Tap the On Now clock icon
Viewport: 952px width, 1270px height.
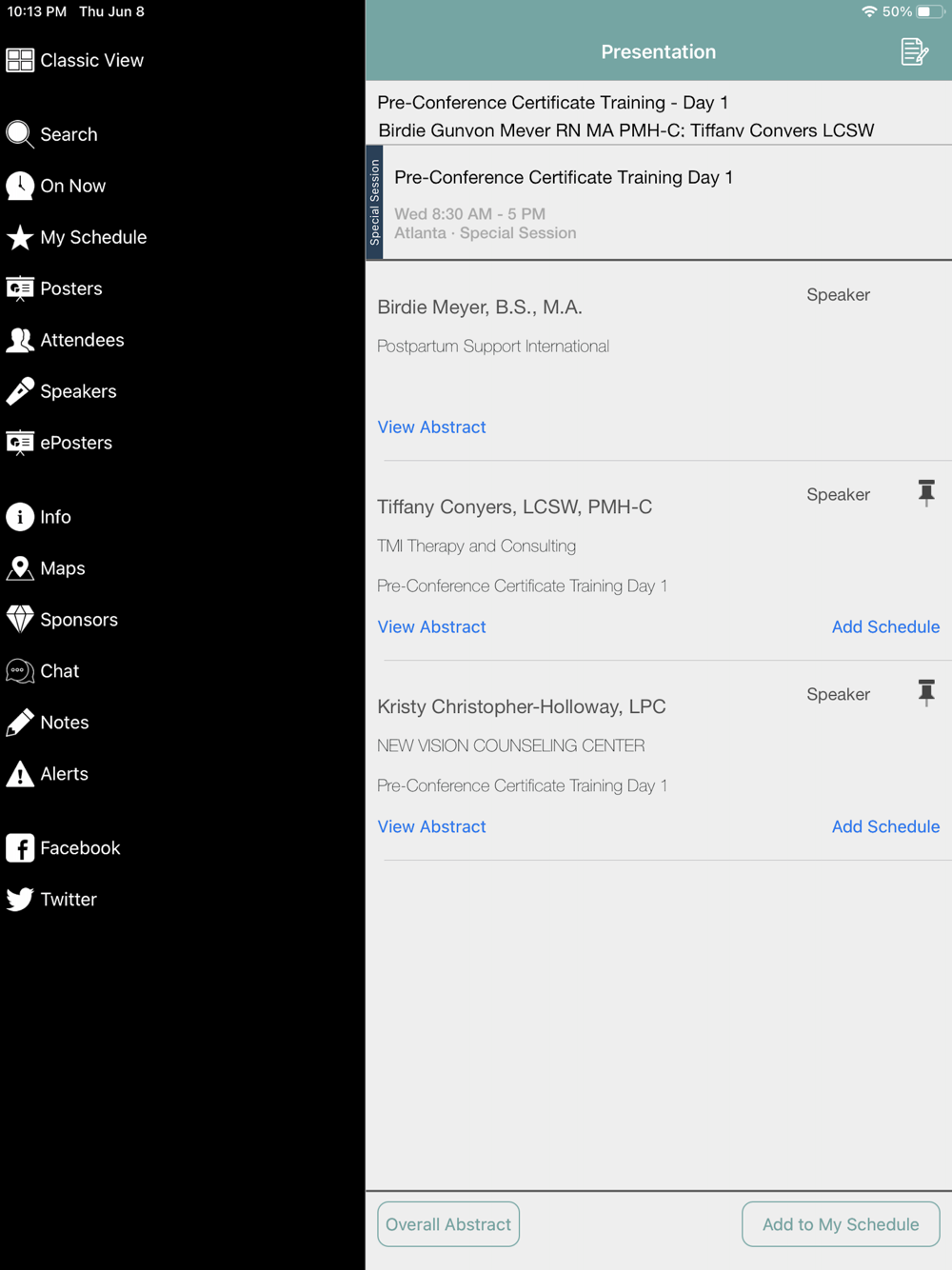point(20,186)
